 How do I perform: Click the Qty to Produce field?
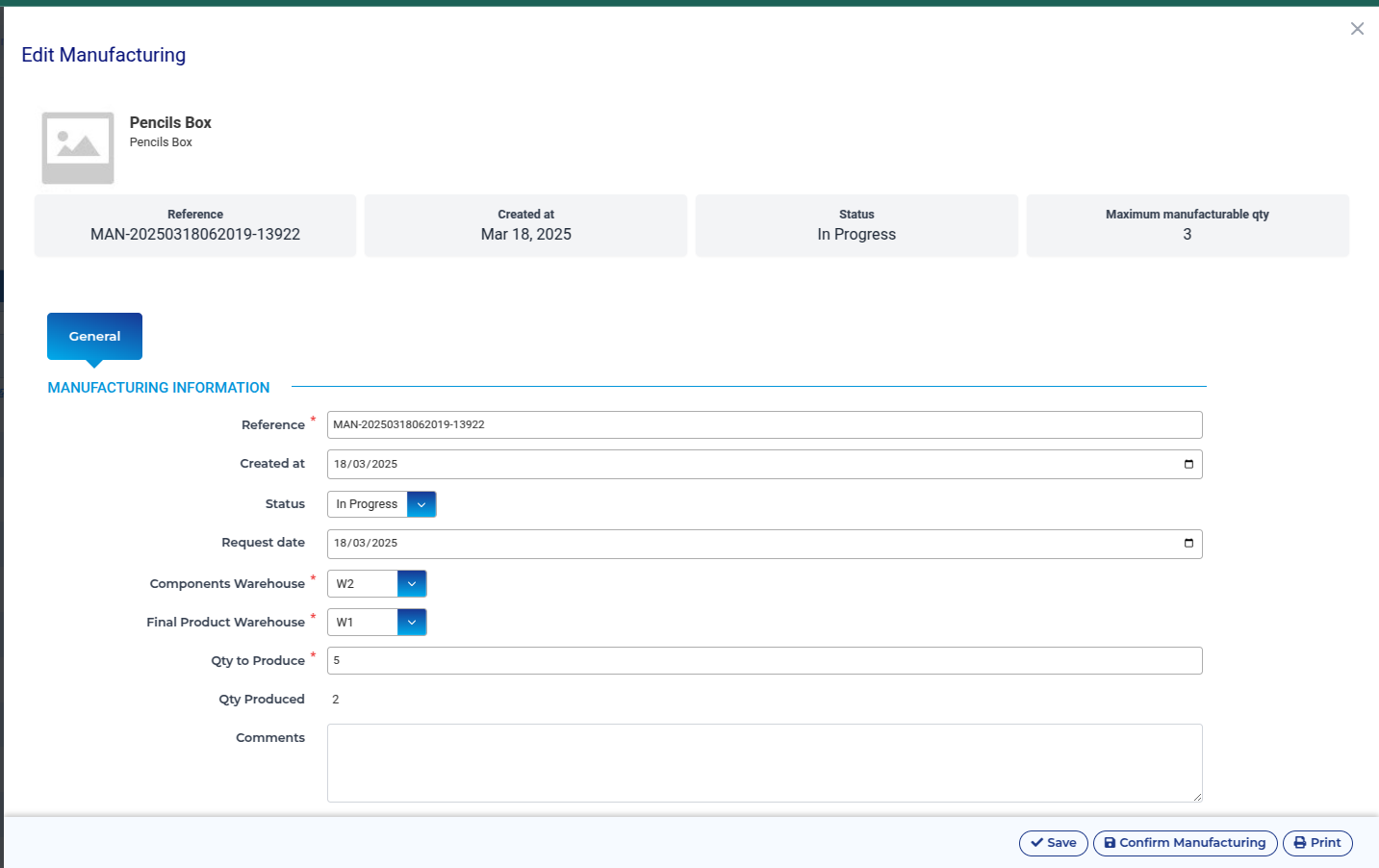pos(765,660)
